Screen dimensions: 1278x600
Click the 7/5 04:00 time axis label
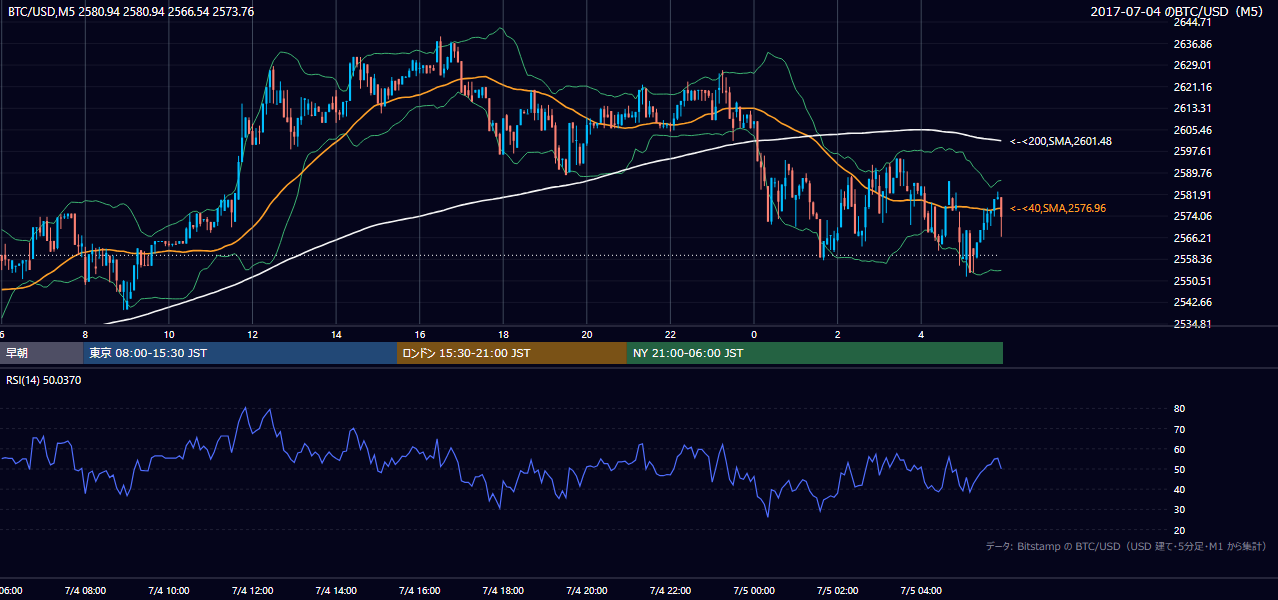coord(922,591)
